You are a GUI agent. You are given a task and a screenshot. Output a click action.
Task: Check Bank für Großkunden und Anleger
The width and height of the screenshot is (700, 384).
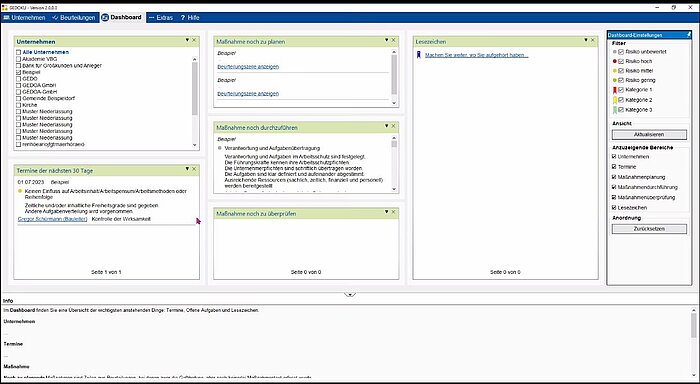point(18,66)
